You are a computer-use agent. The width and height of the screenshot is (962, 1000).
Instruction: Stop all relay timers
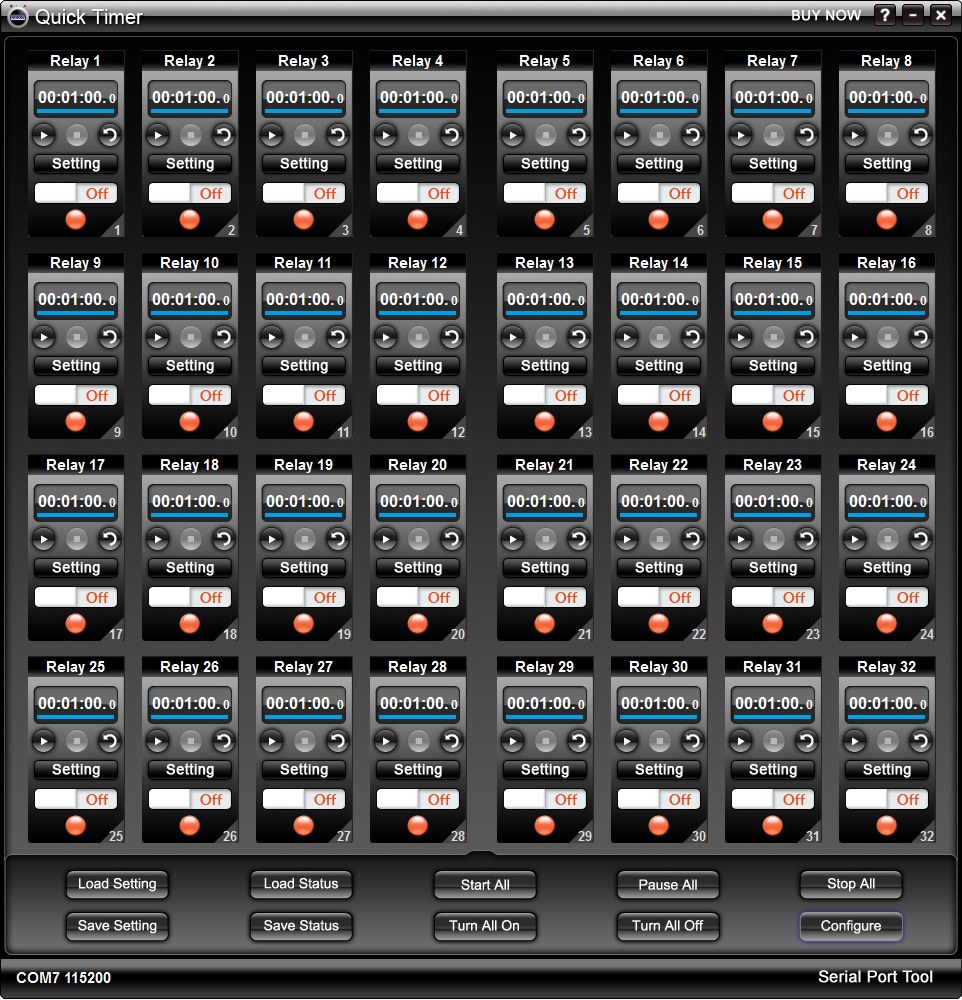[x=851, y=884]
